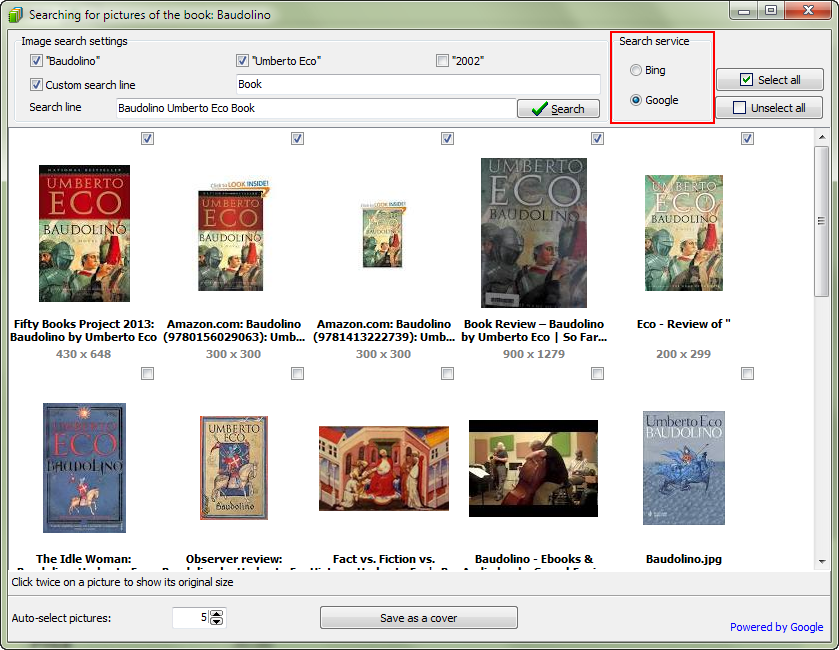The image size is (839, 650).
Task: Click "The Idle Woman:" caption text
Action: coord(83,559)
